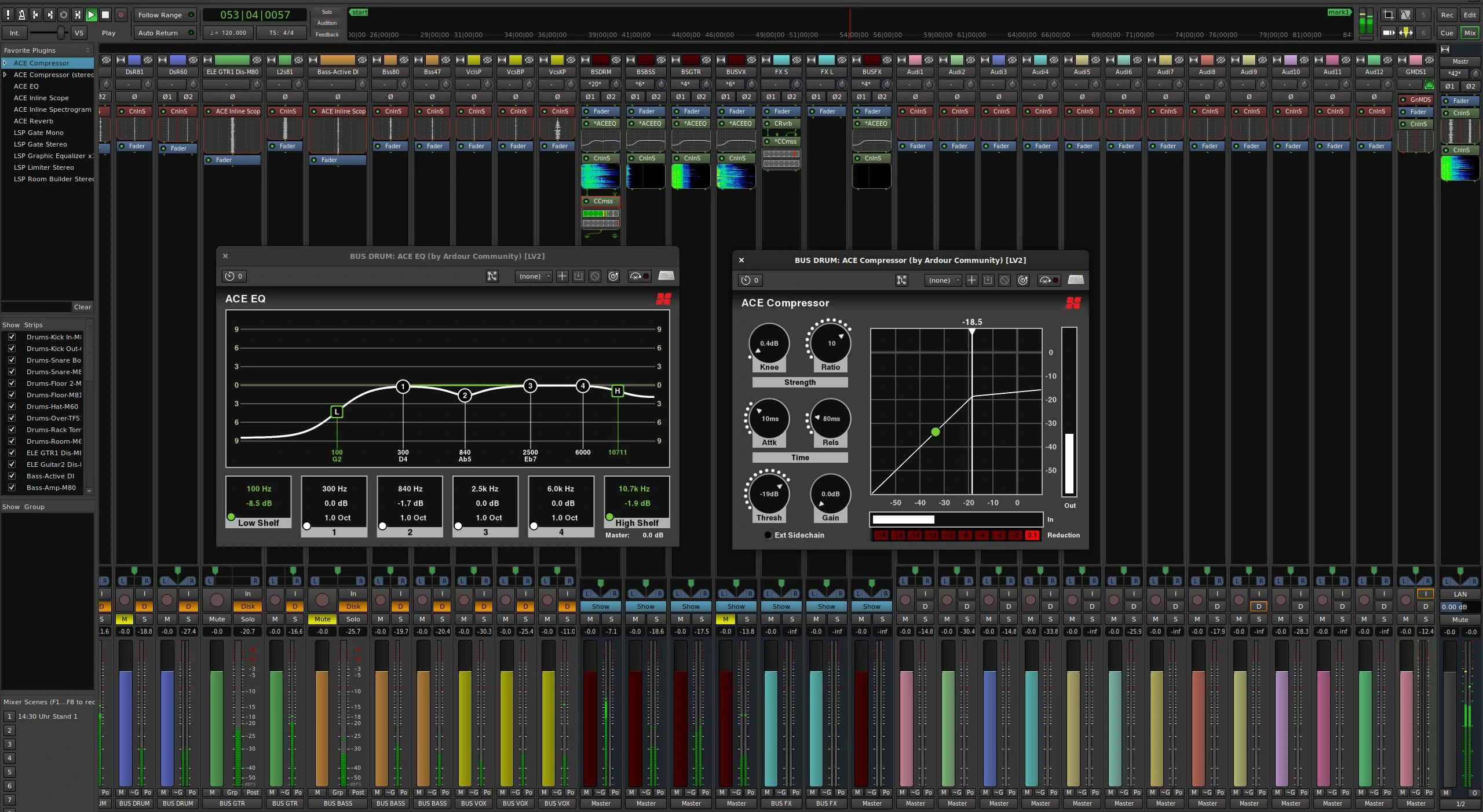The image size is (1483, 812).
Task: Open the ACE EQ preset dropdown '(none)'
Action: click(x=534, y=276)
